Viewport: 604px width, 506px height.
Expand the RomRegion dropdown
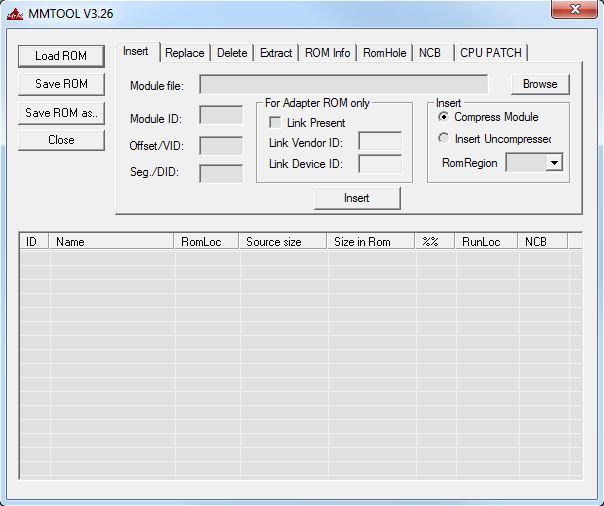554,163
